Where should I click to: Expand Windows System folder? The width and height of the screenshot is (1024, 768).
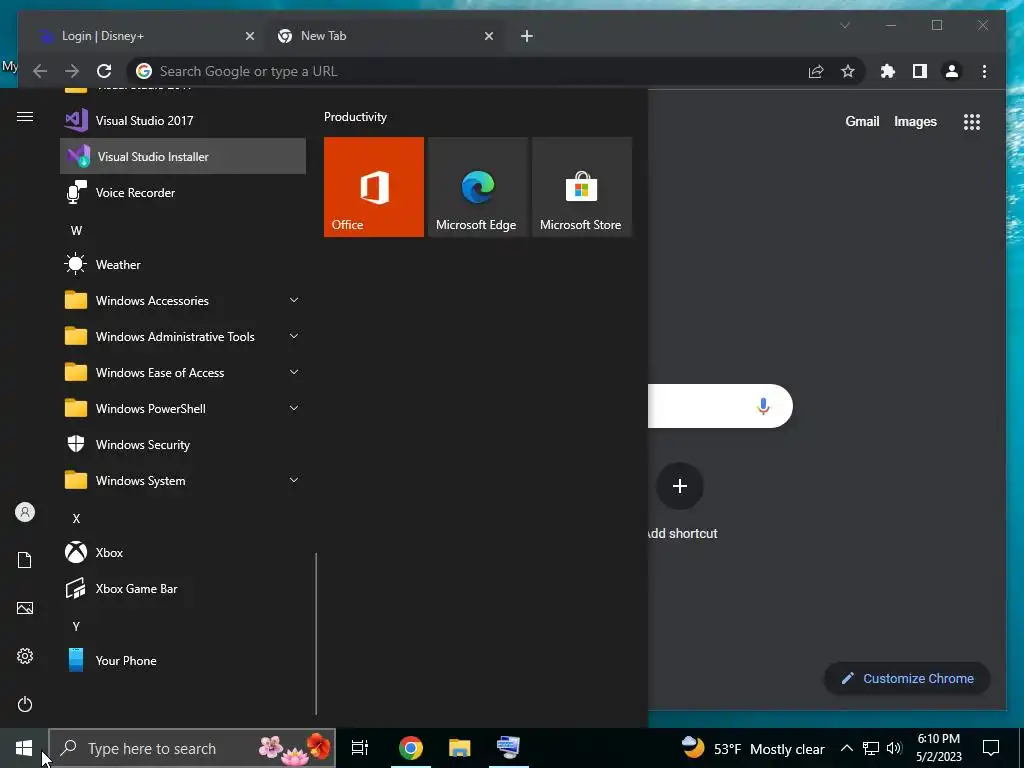(x=183, y=481)
